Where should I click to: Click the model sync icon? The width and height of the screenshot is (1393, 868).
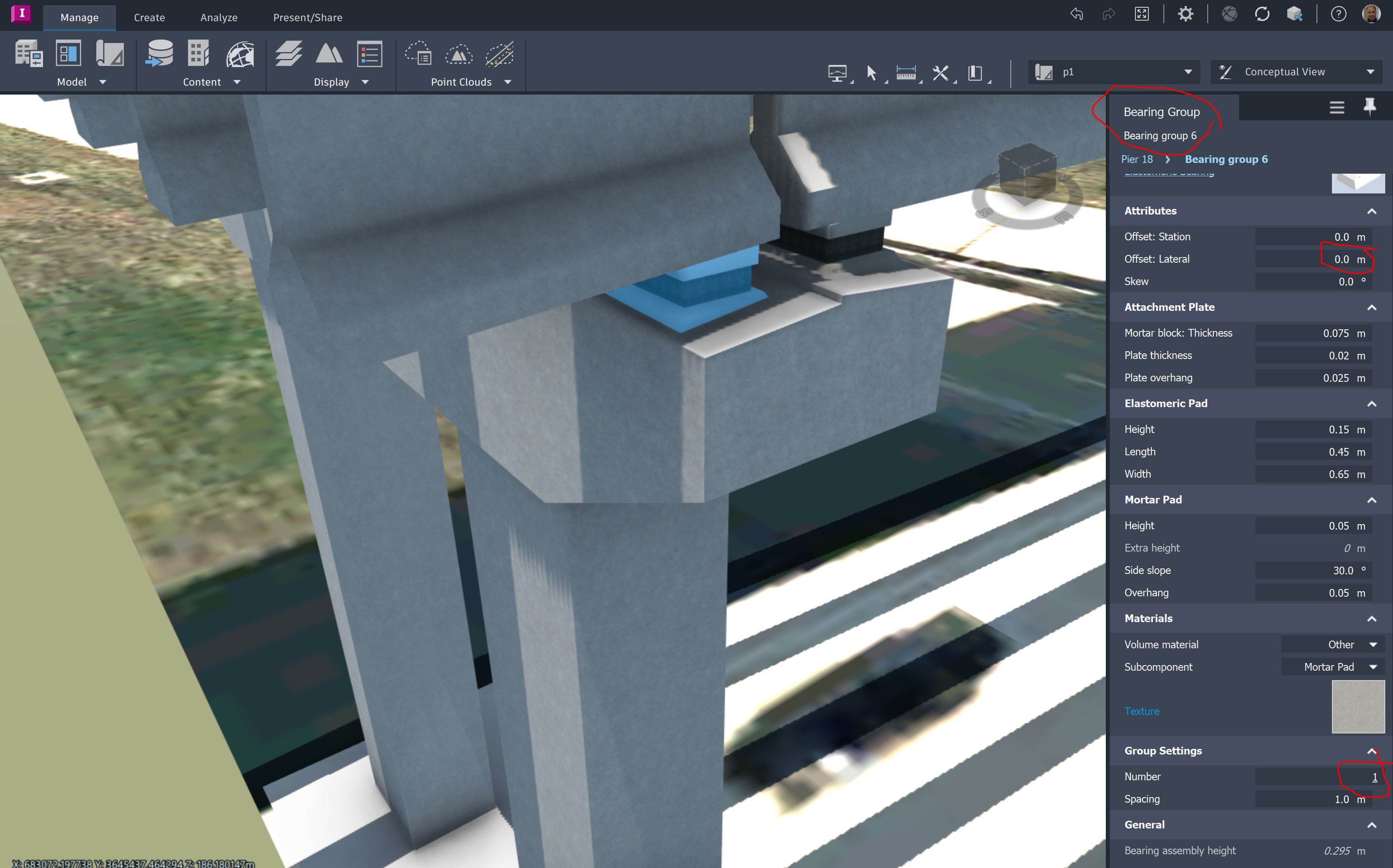coord(1261,14)
